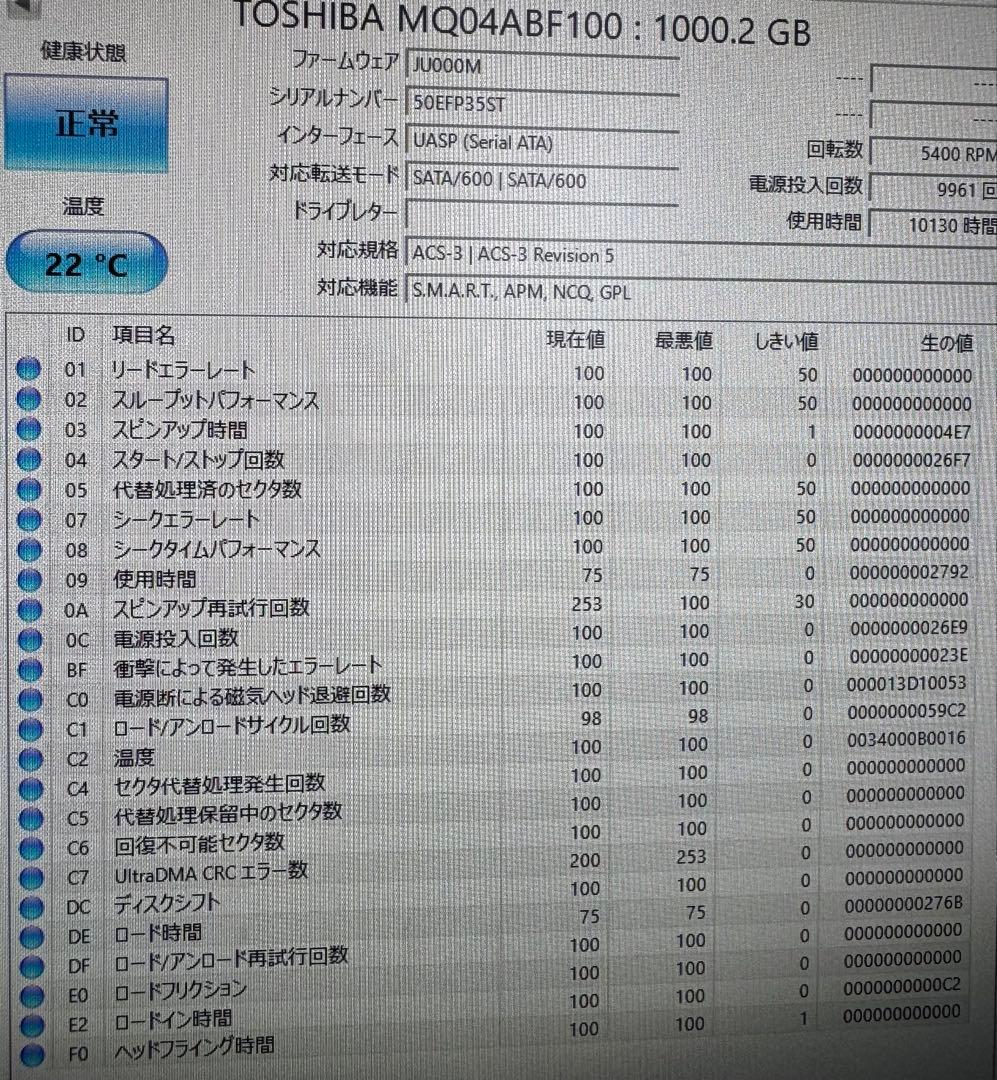Image resolution: width=997 pixels, height=1080 pixels.
Task: Click status icon for row C2 温度
Action: pos(30,759)
